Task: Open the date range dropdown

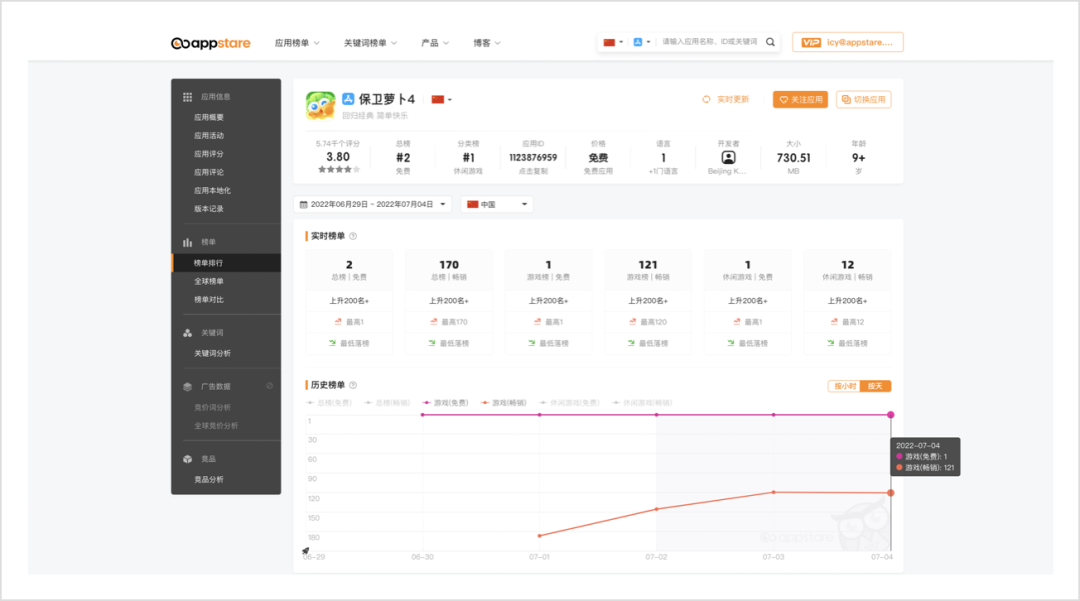Action: coord(372,204)
